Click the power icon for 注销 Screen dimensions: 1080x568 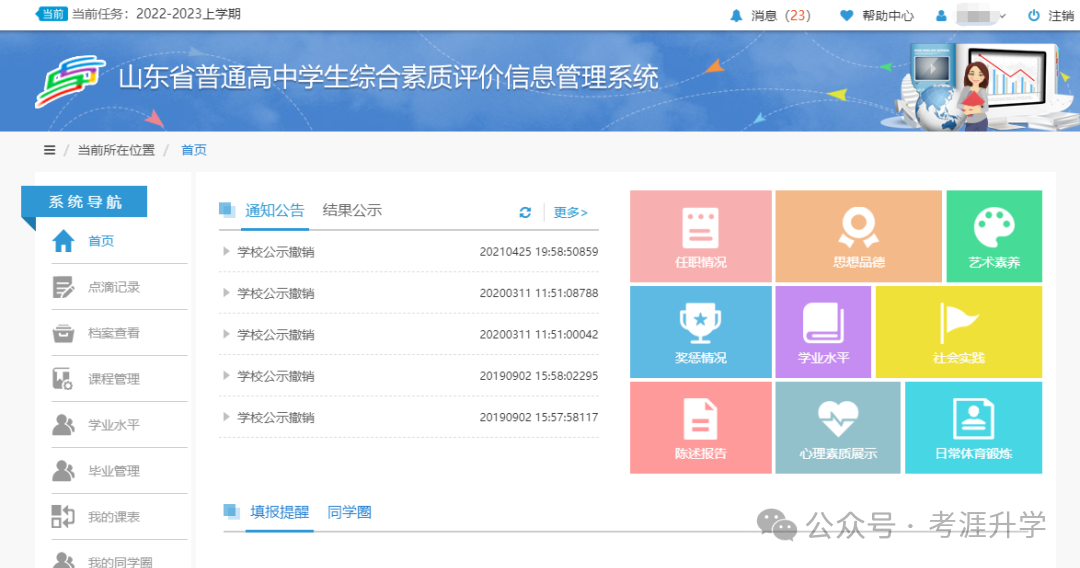[1034, 15]
